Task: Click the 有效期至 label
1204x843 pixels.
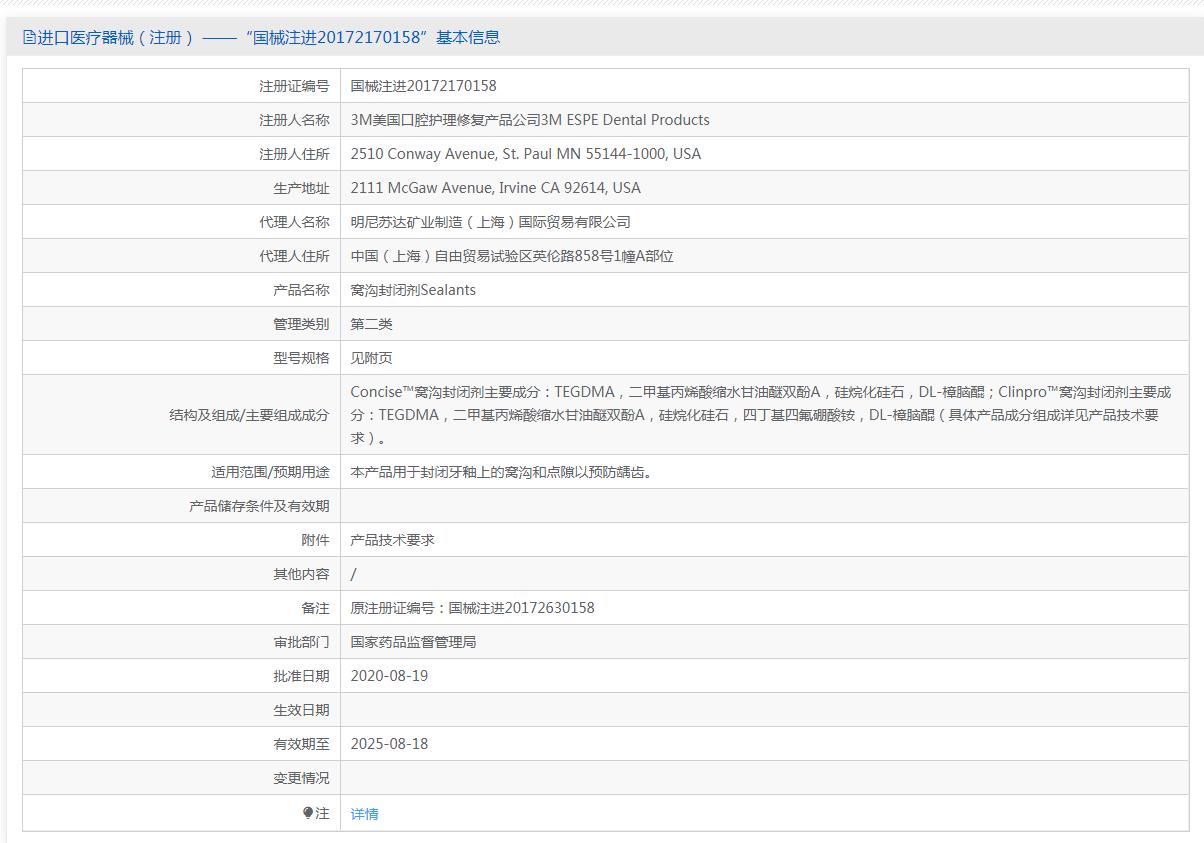Action: click(x=301, y=744)
